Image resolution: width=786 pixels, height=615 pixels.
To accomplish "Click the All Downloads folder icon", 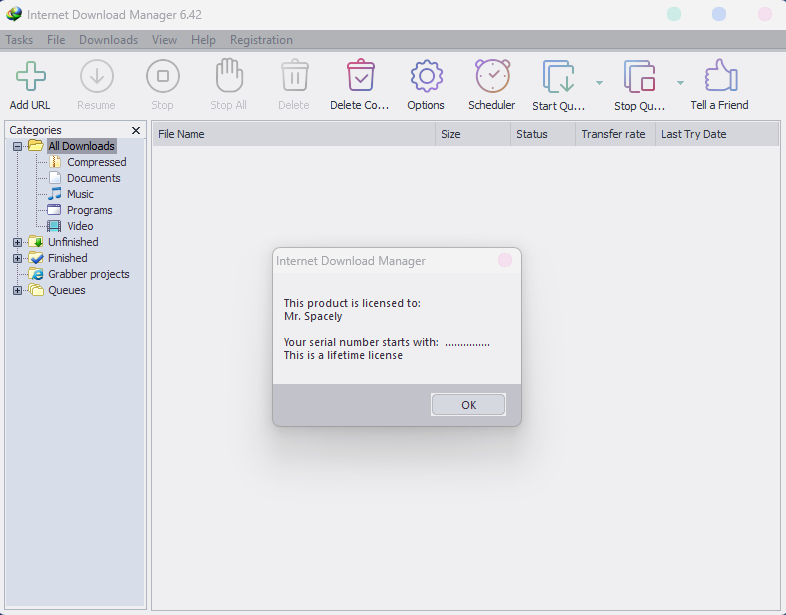I will [36, 146].
